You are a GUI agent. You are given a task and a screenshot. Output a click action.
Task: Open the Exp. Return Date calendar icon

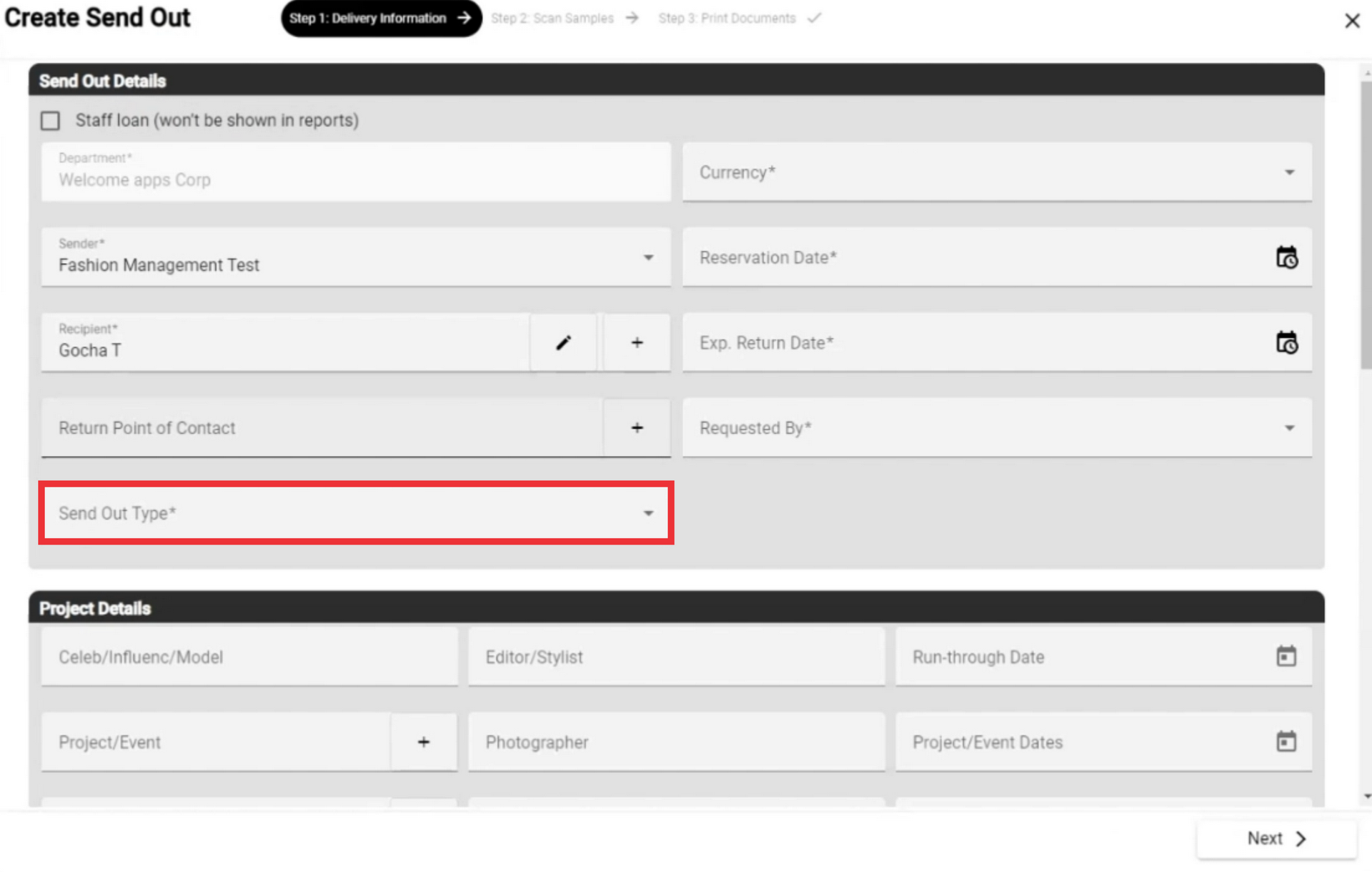(1286, 343)
